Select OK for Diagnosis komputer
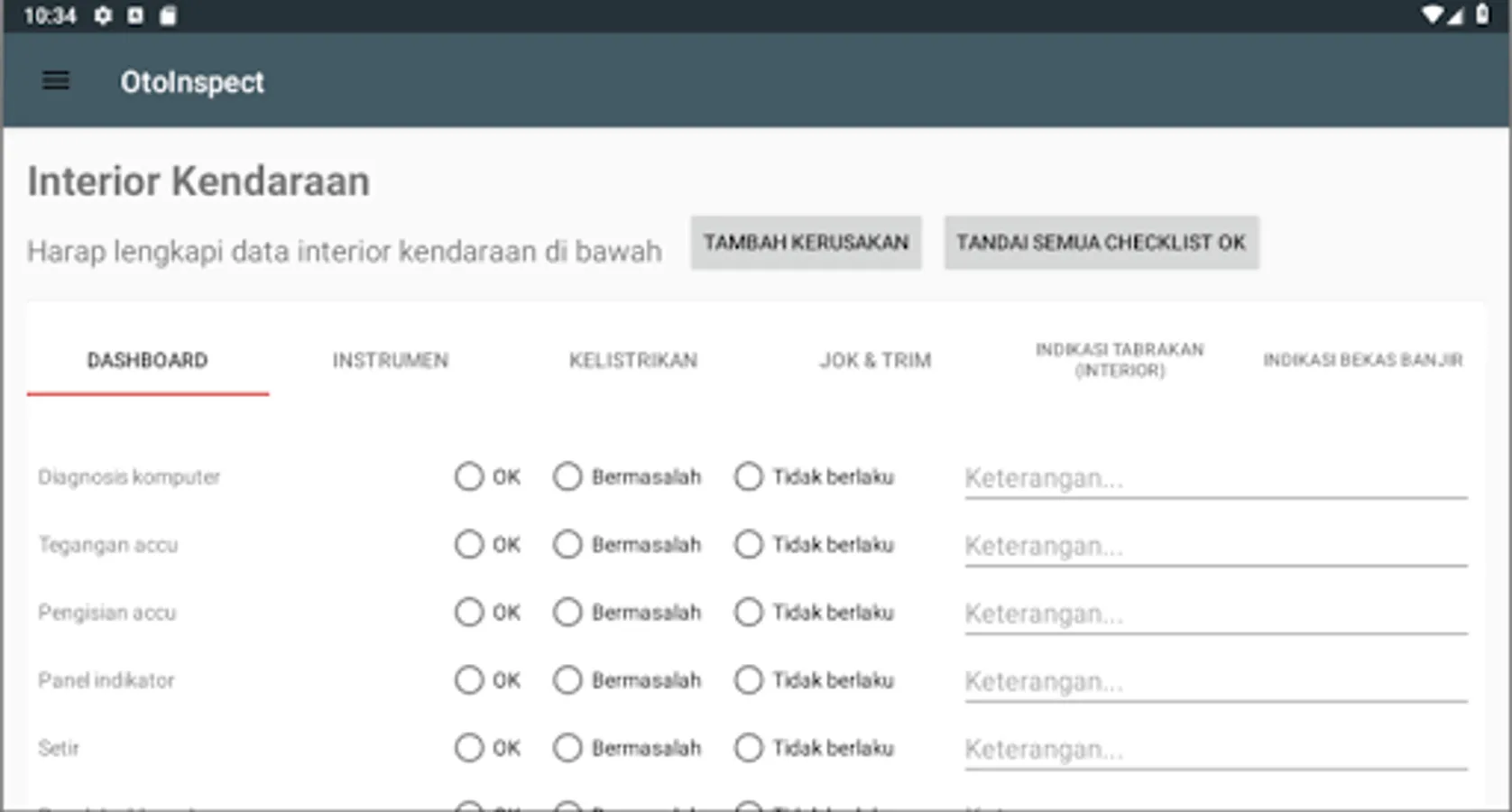Image resolution: width=1512 pixels, height=812 pixels. 469,476
